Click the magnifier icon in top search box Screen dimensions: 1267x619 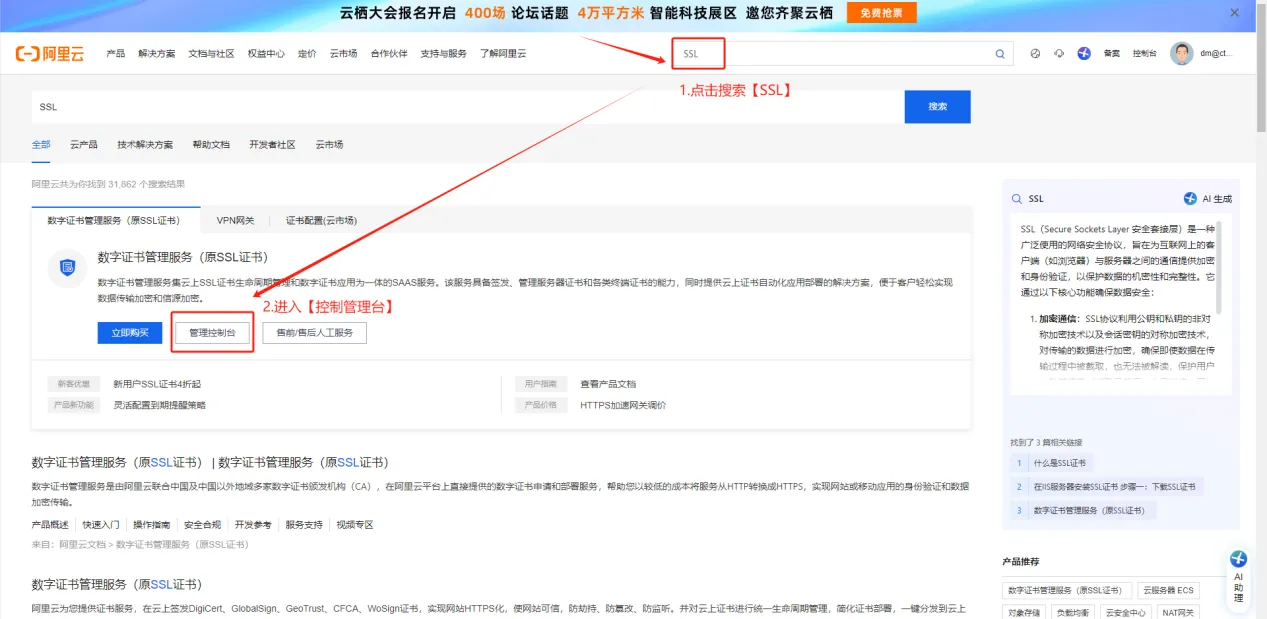(x=999, y=54)
